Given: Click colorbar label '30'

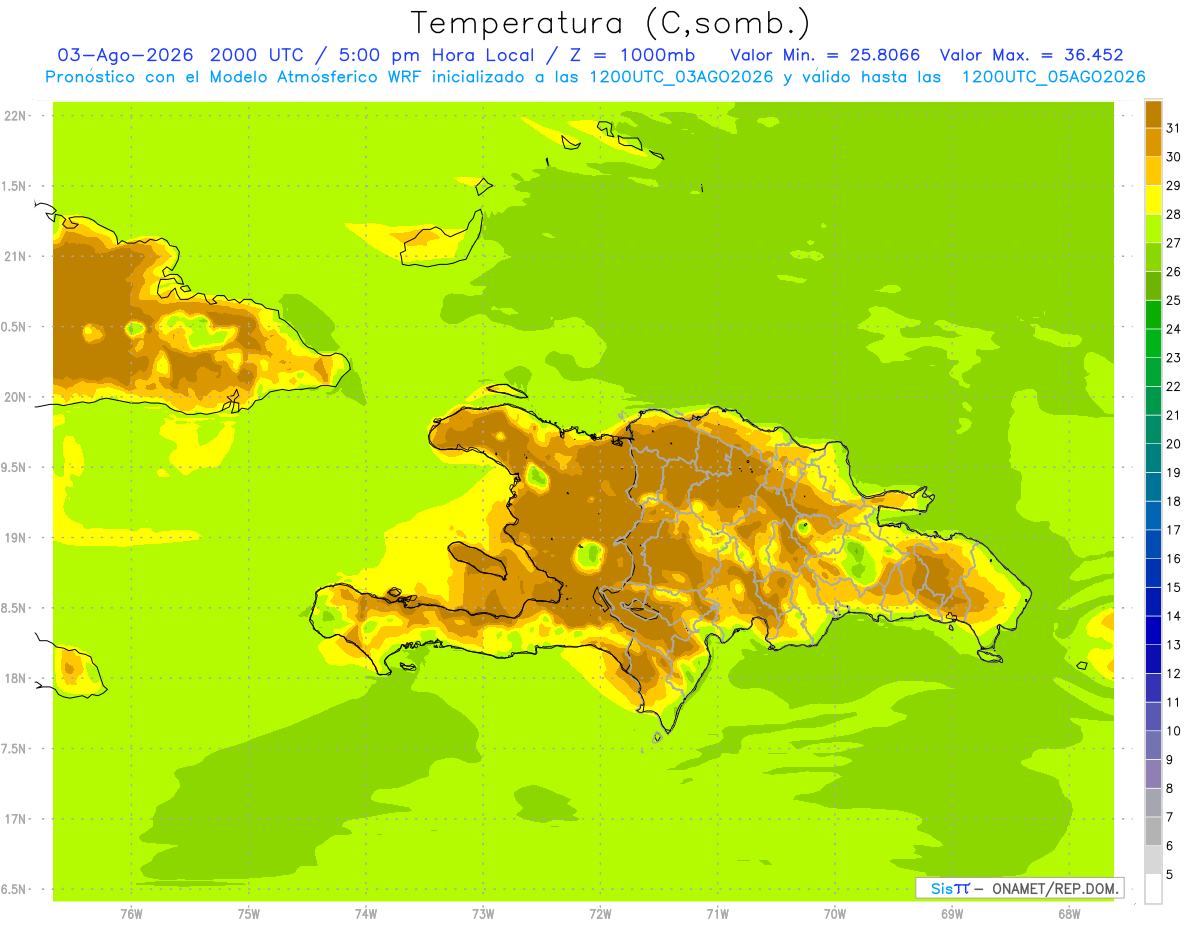Looking at the screenshot, I should [1174, 157].
